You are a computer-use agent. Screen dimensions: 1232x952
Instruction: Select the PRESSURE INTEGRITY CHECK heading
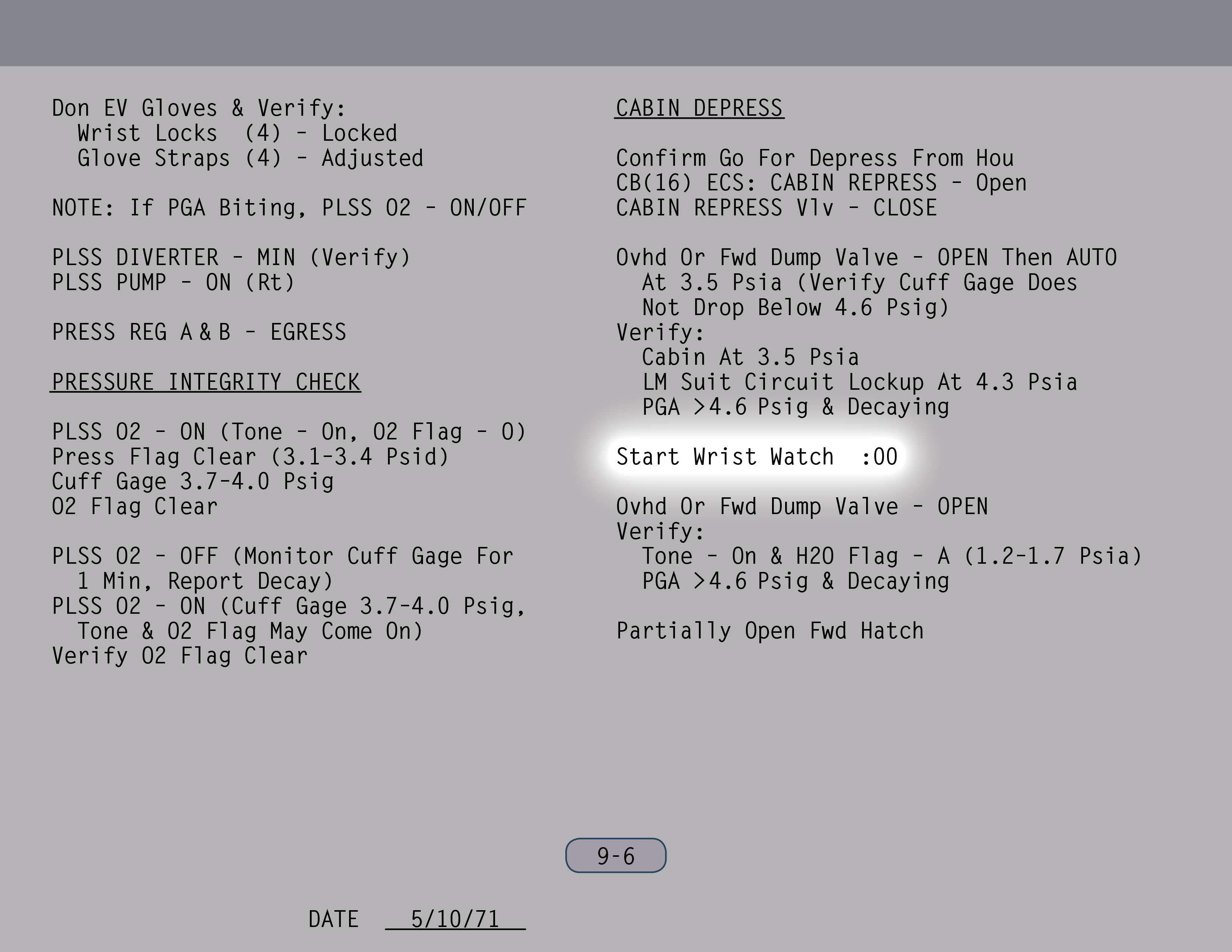pos(205,382)
